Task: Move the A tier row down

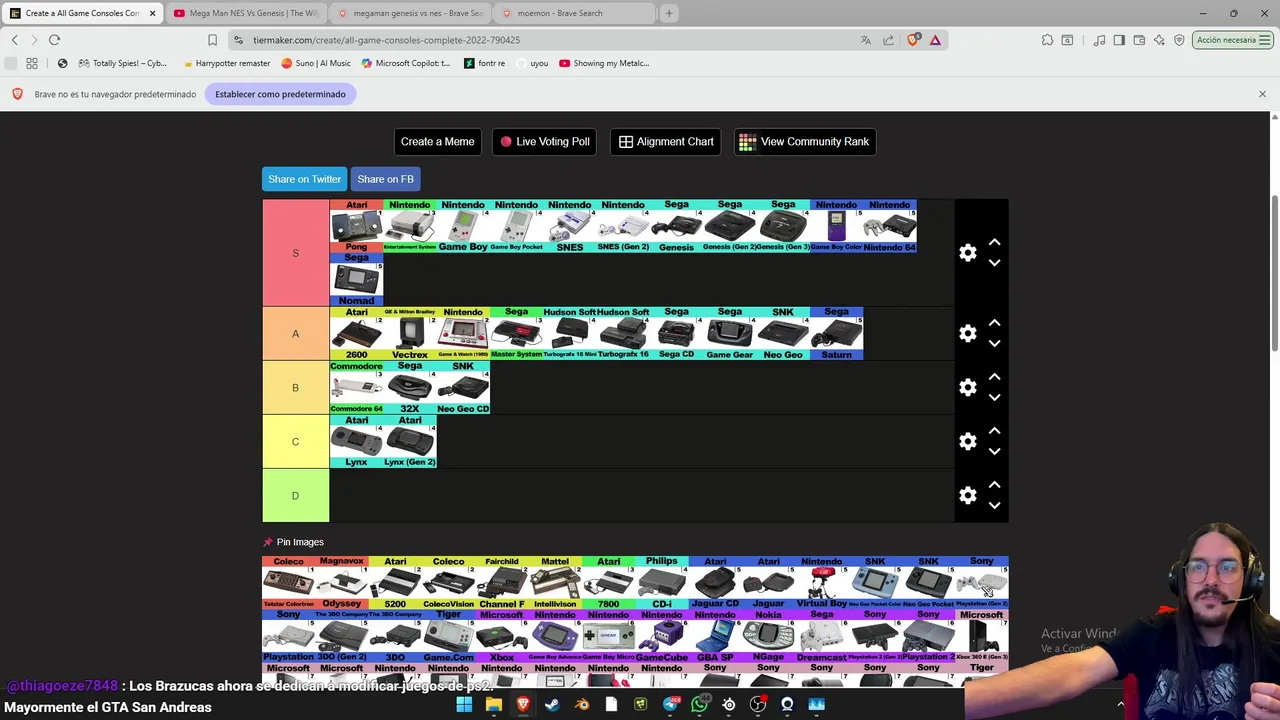Action: click(994, 344)
